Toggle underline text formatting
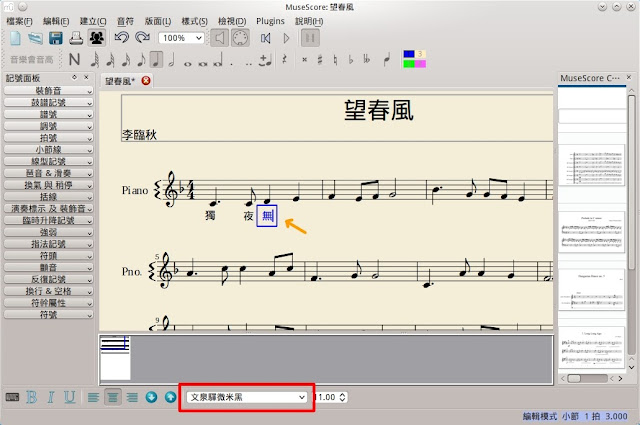 tap(70, 397)
